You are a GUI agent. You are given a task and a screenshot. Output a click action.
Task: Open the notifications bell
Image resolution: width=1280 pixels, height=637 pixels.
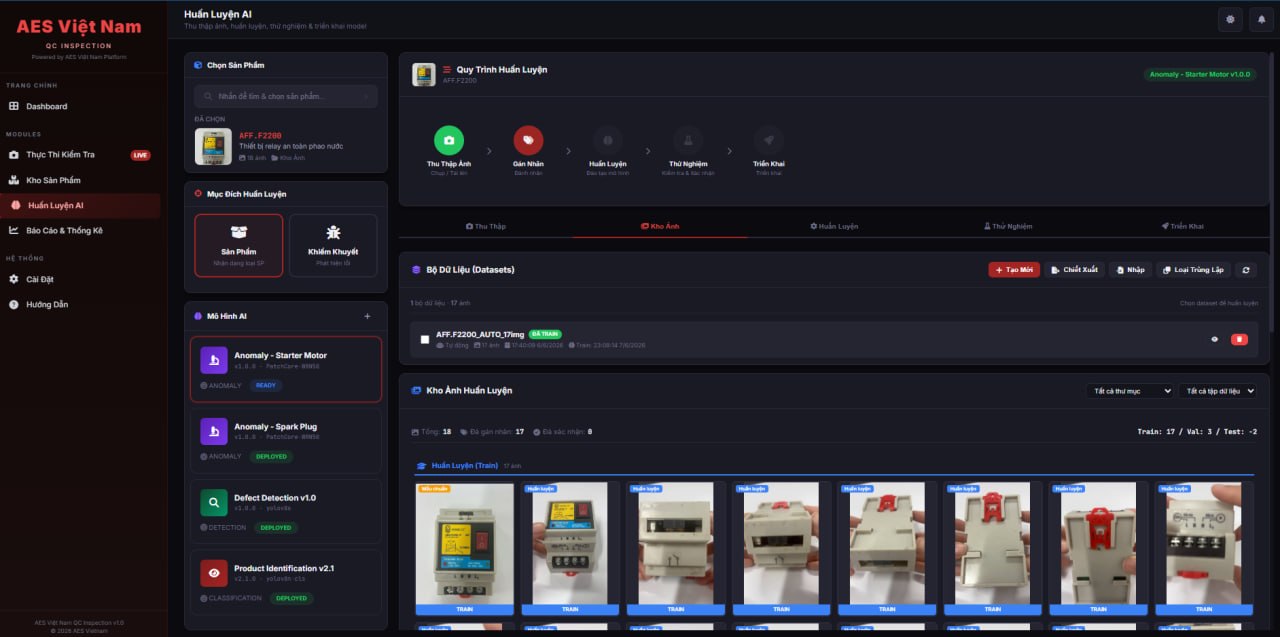click(1261, 19)
